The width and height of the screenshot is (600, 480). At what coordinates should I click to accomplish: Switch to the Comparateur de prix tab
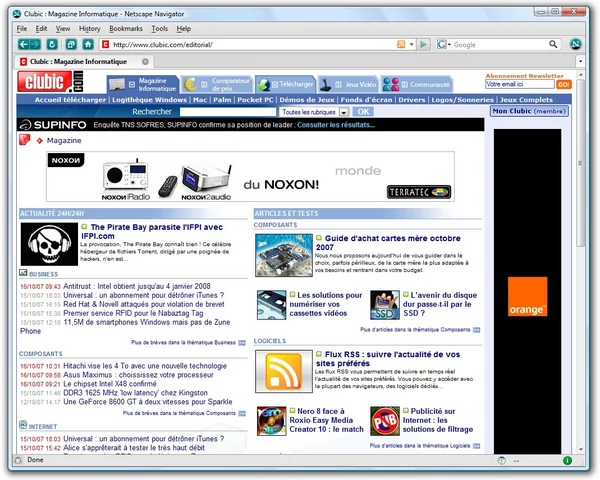(217, 84)
